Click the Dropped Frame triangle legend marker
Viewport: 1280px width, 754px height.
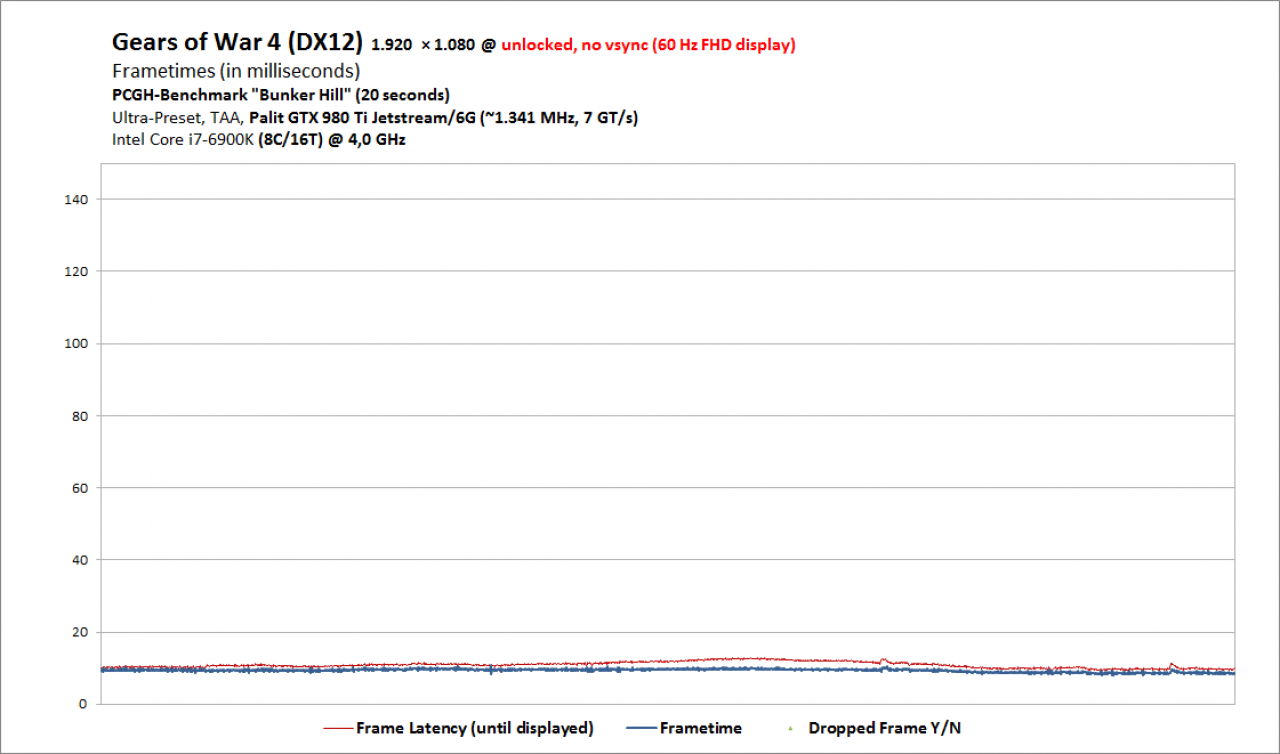point(790,728)
